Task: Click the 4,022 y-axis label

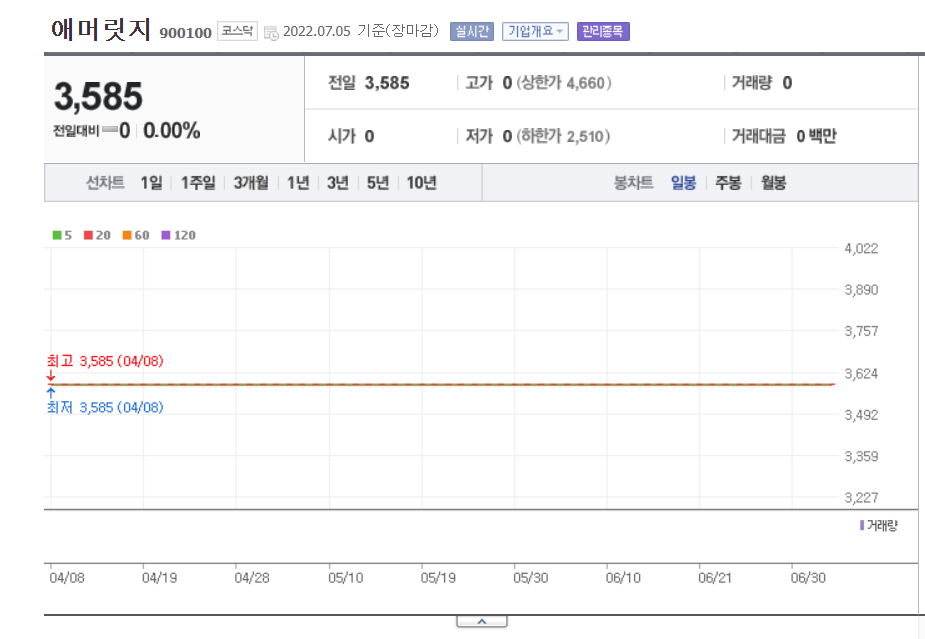Action: click(861, 248)
